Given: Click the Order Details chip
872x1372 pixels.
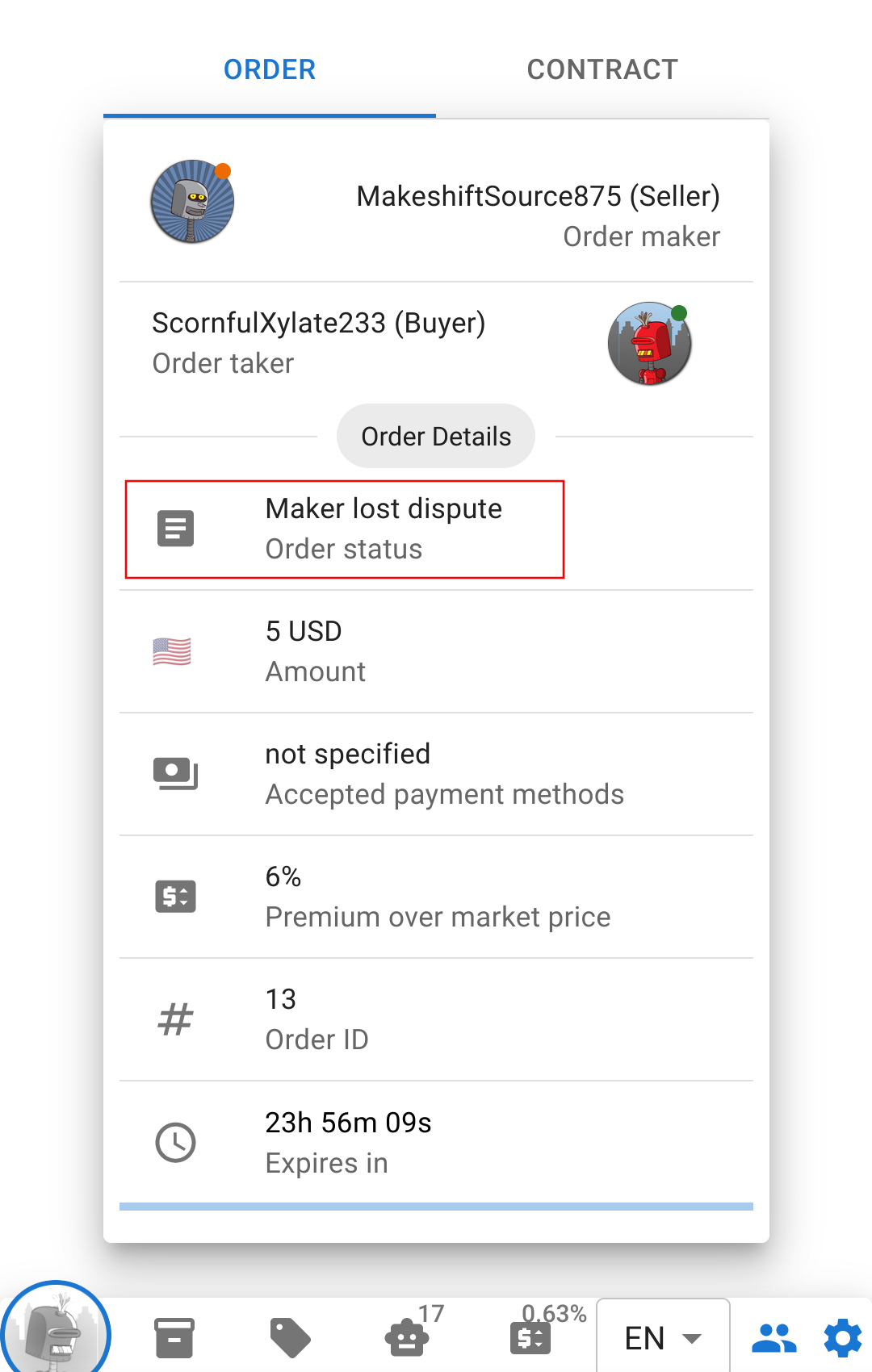Looking at the screenshot, I should click(436, 437).
